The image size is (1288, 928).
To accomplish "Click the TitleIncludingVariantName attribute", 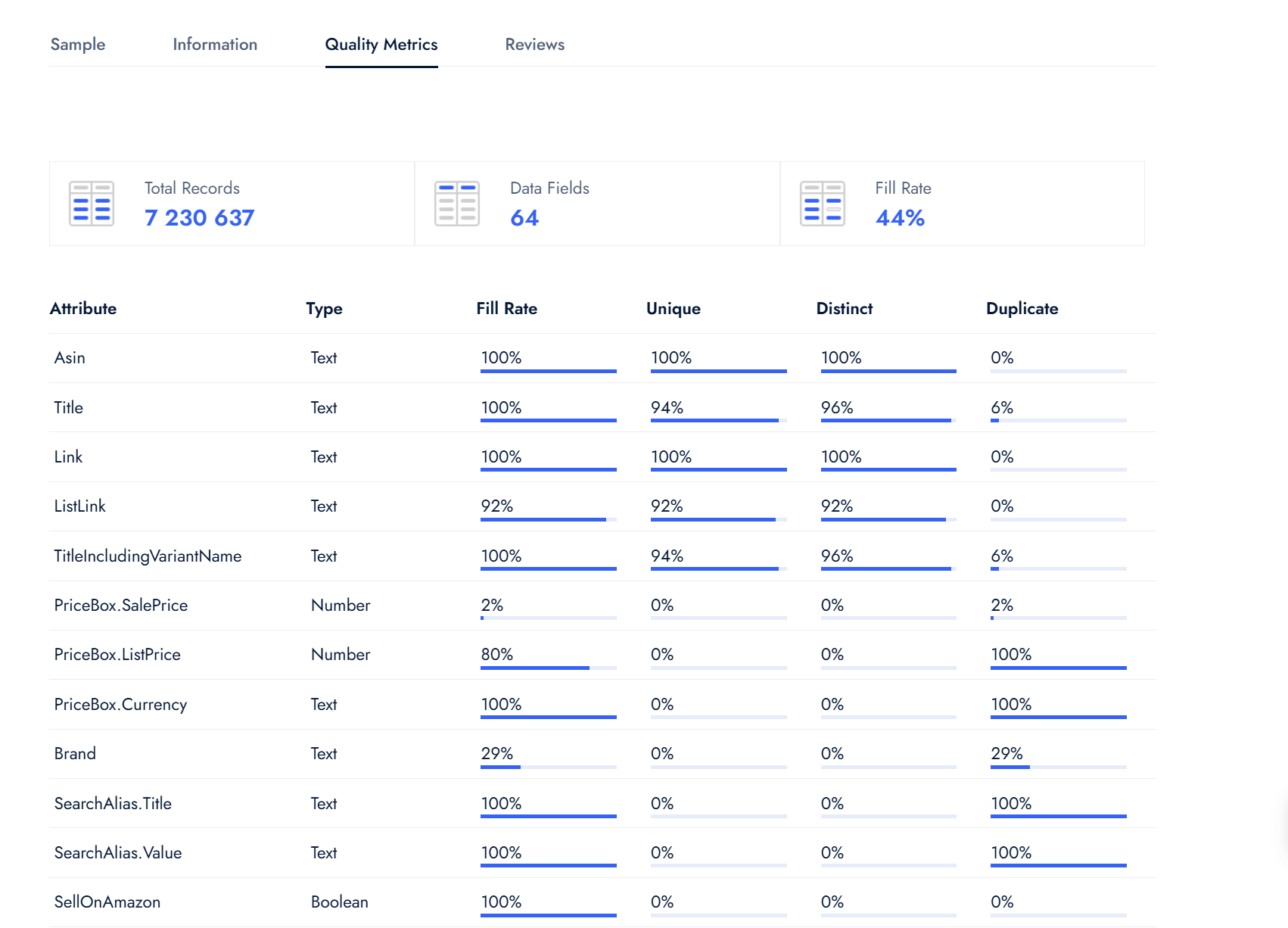I will pos(148,556).
